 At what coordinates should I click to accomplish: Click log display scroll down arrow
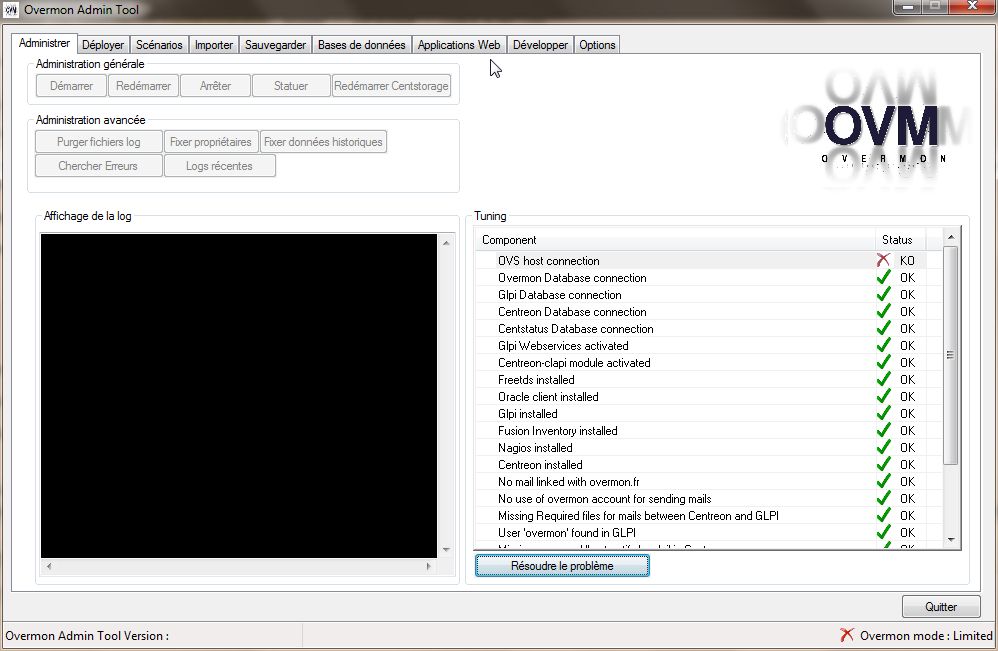point(446,550)
